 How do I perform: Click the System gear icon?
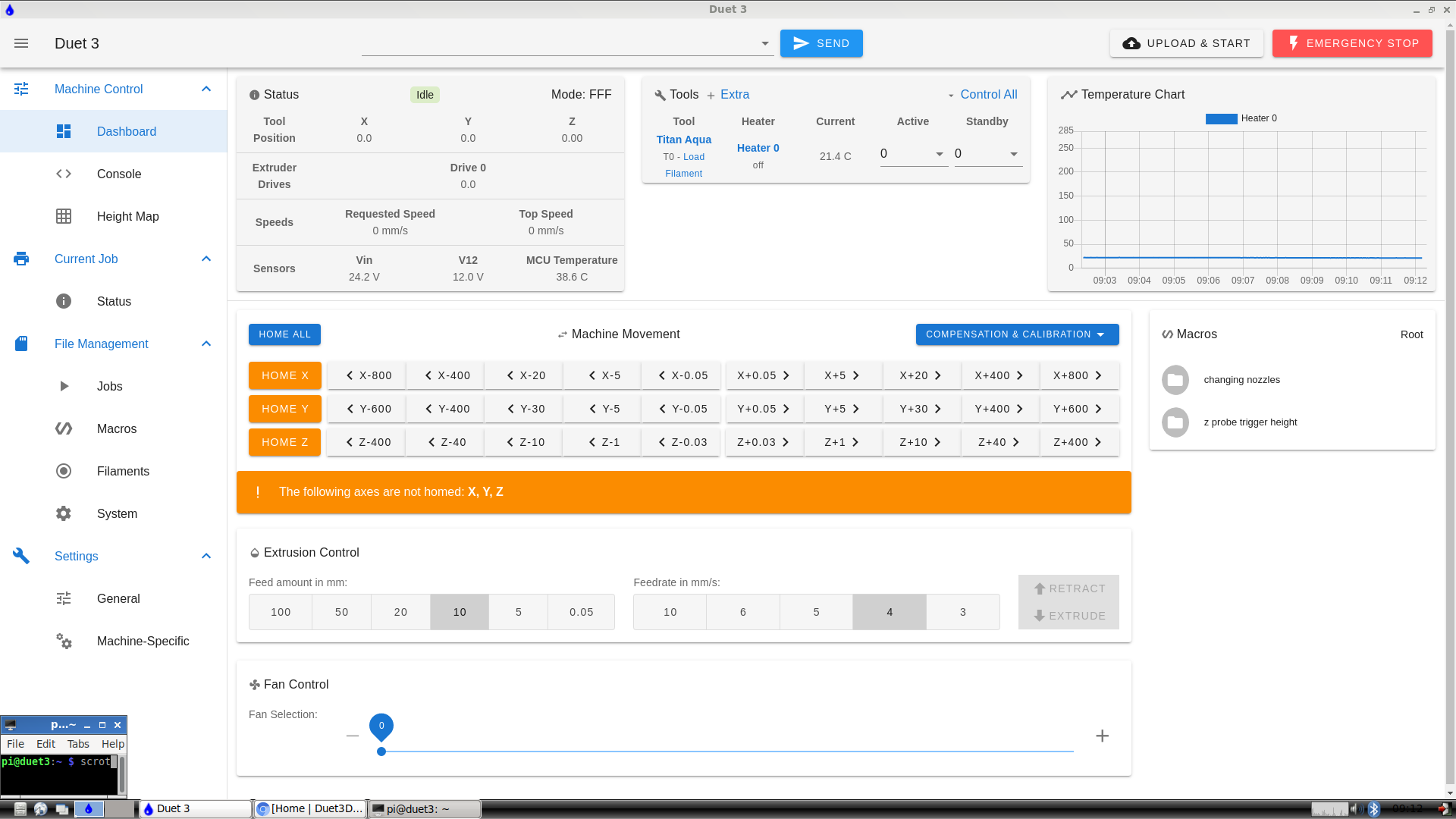(x=64, y=513)
